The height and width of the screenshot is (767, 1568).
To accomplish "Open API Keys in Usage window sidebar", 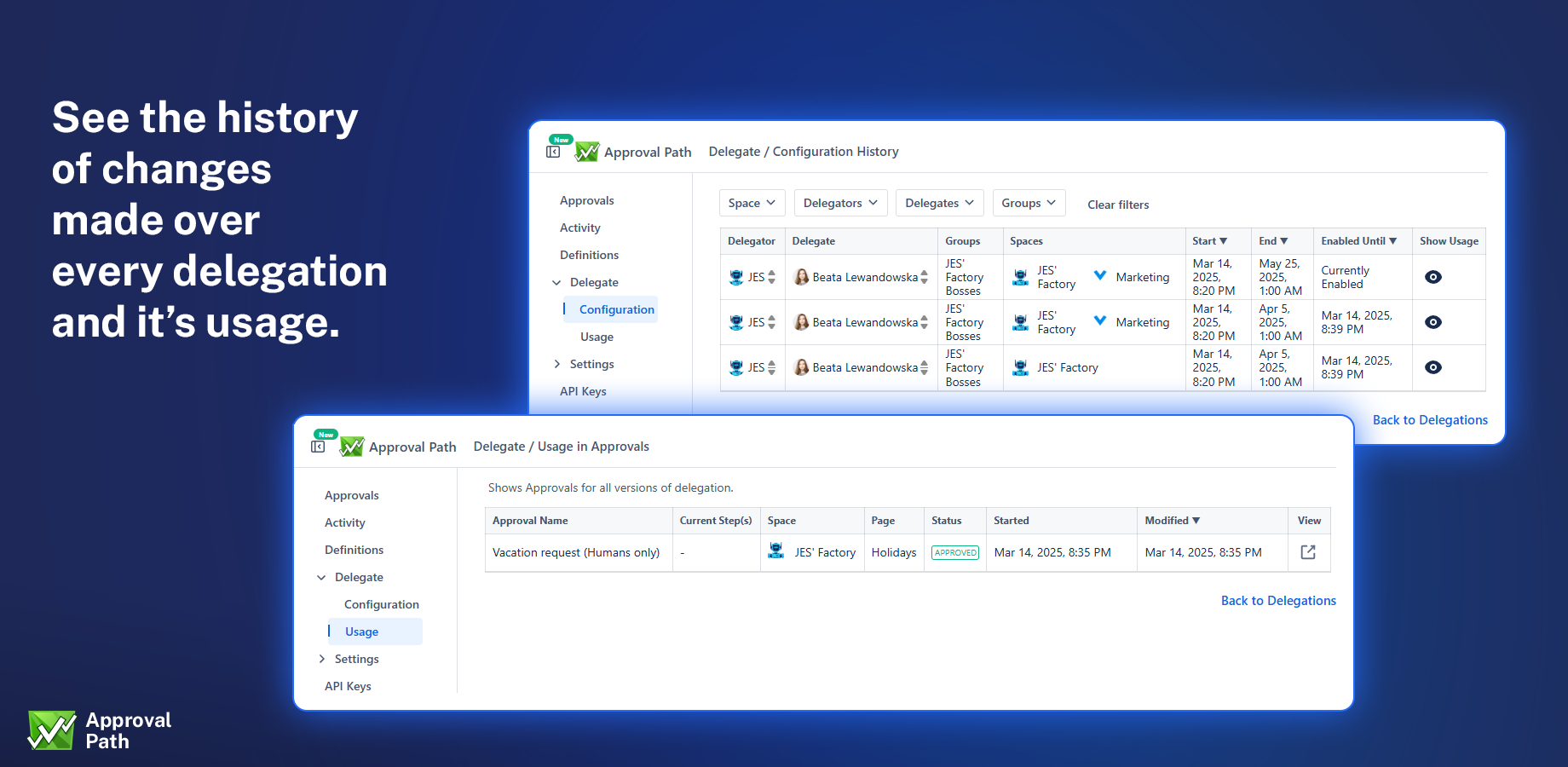I will 348,686.
